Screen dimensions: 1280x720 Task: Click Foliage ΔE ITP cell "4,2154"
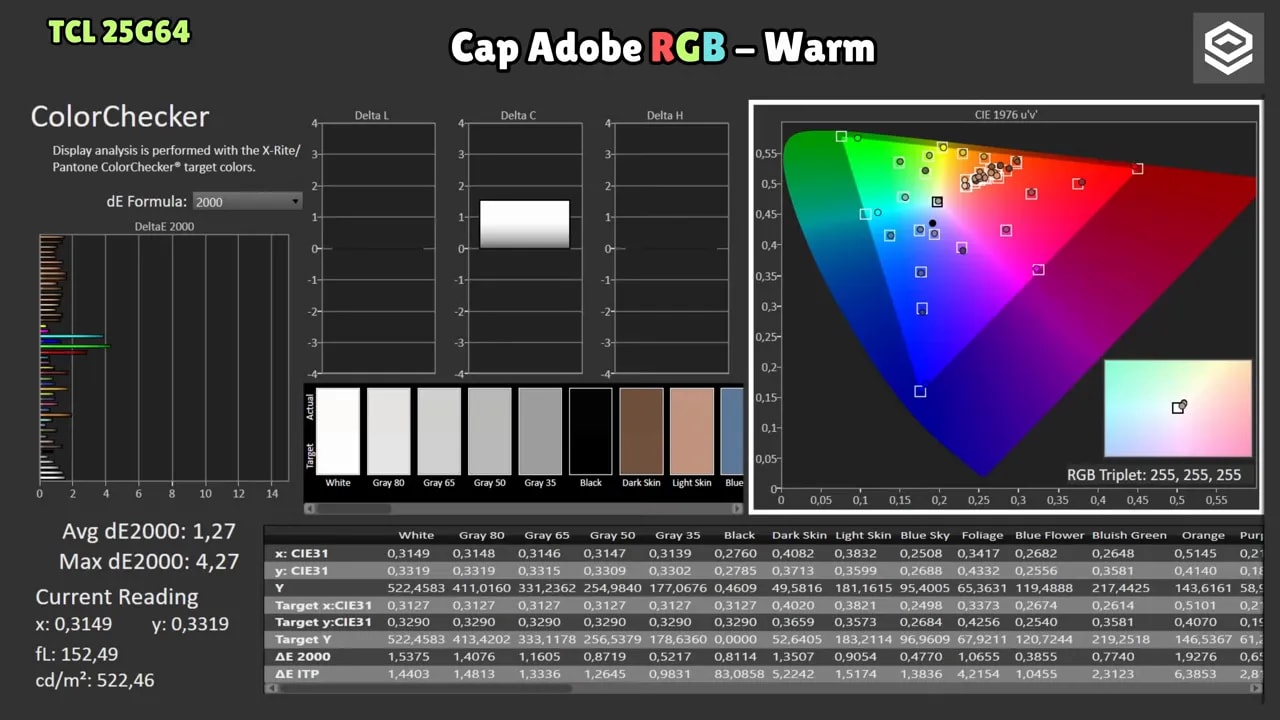[x=982, y=674]
